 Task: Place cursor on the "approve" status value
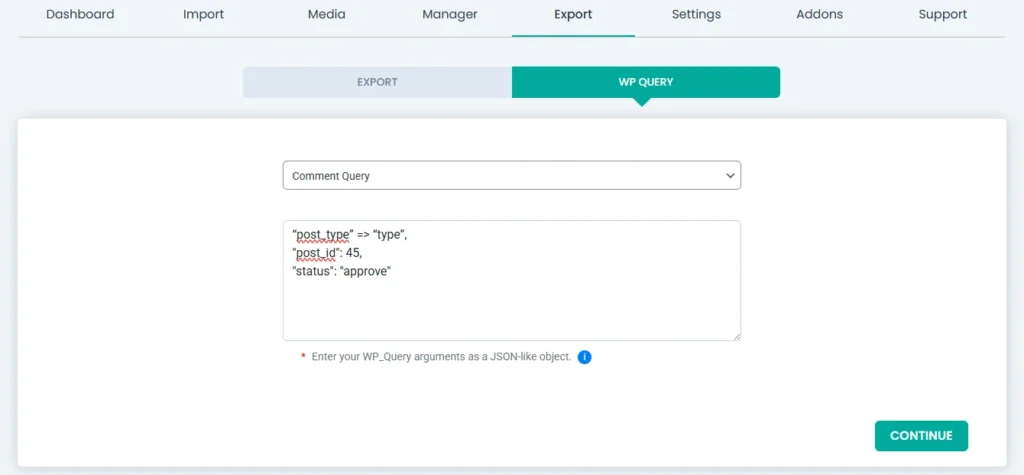pos(367,270)
